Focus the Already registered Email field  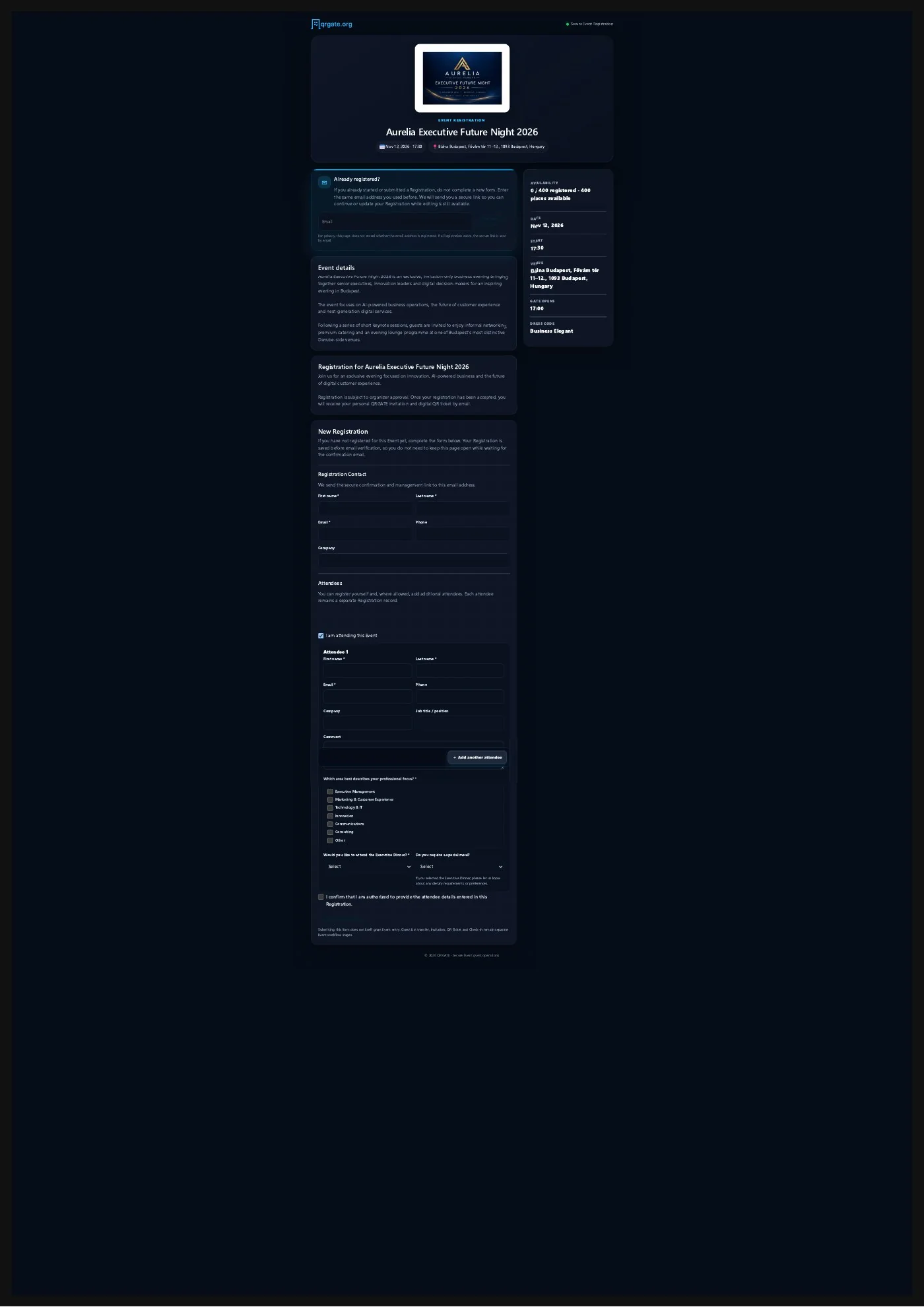[395, 222]
